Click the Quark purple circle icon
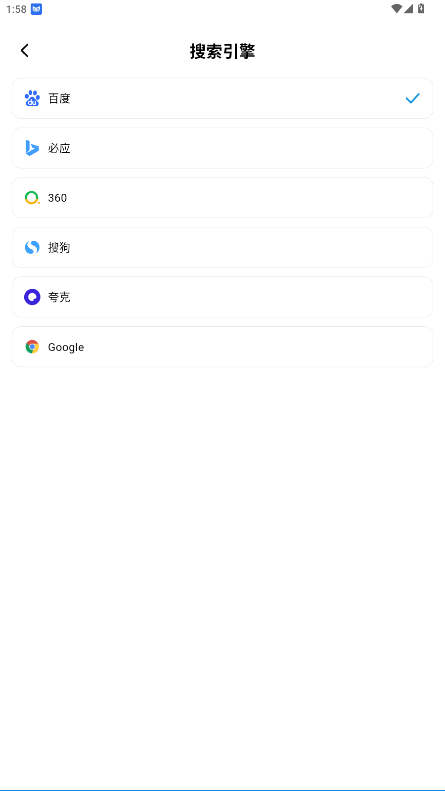The image size is (445, 791). [32, 297]
